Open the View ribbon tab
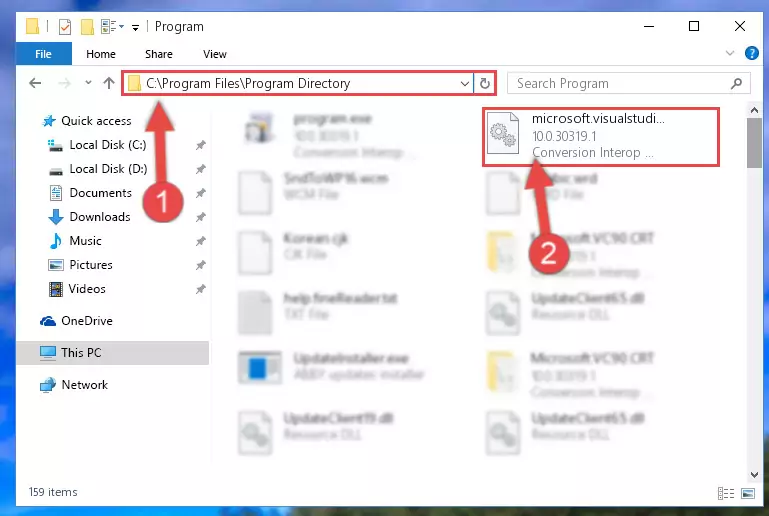The image size is (769, 516). (215, 54)
